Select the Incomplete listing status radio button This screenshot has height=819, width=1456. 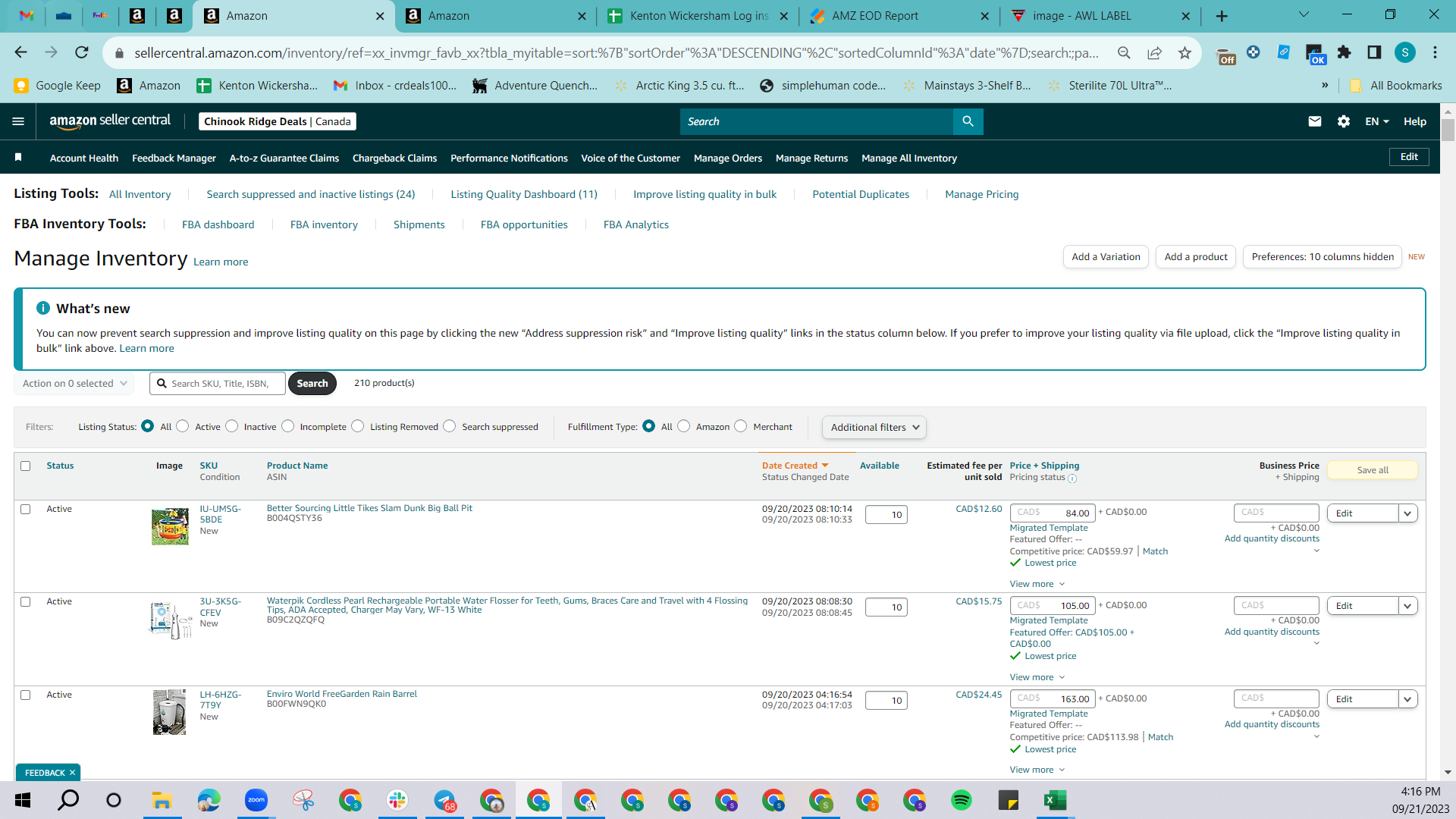click(x=287, y=426)
